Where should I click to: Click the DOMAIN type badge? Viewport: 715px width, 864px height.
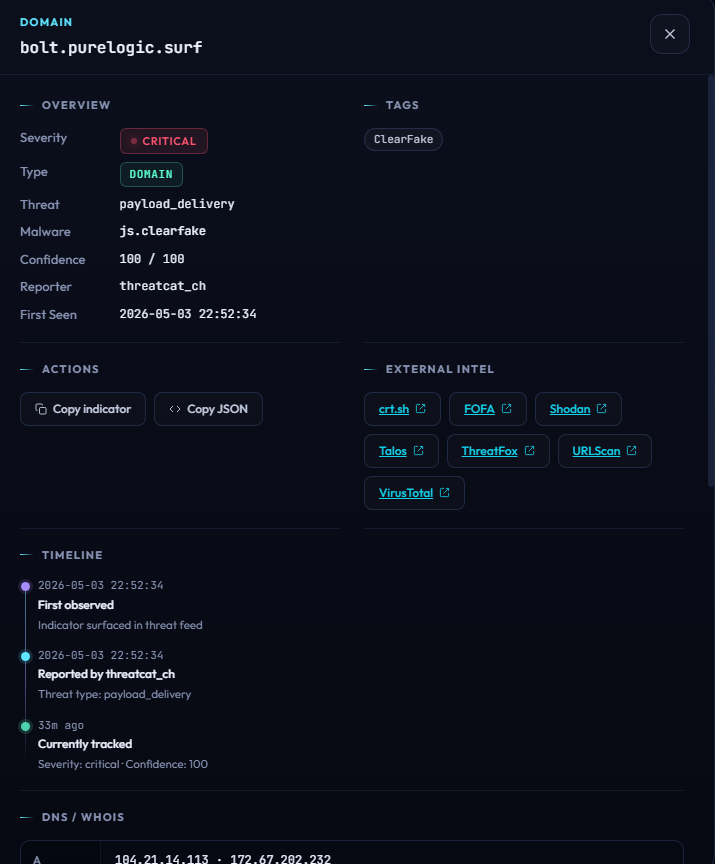pos(151,174)
